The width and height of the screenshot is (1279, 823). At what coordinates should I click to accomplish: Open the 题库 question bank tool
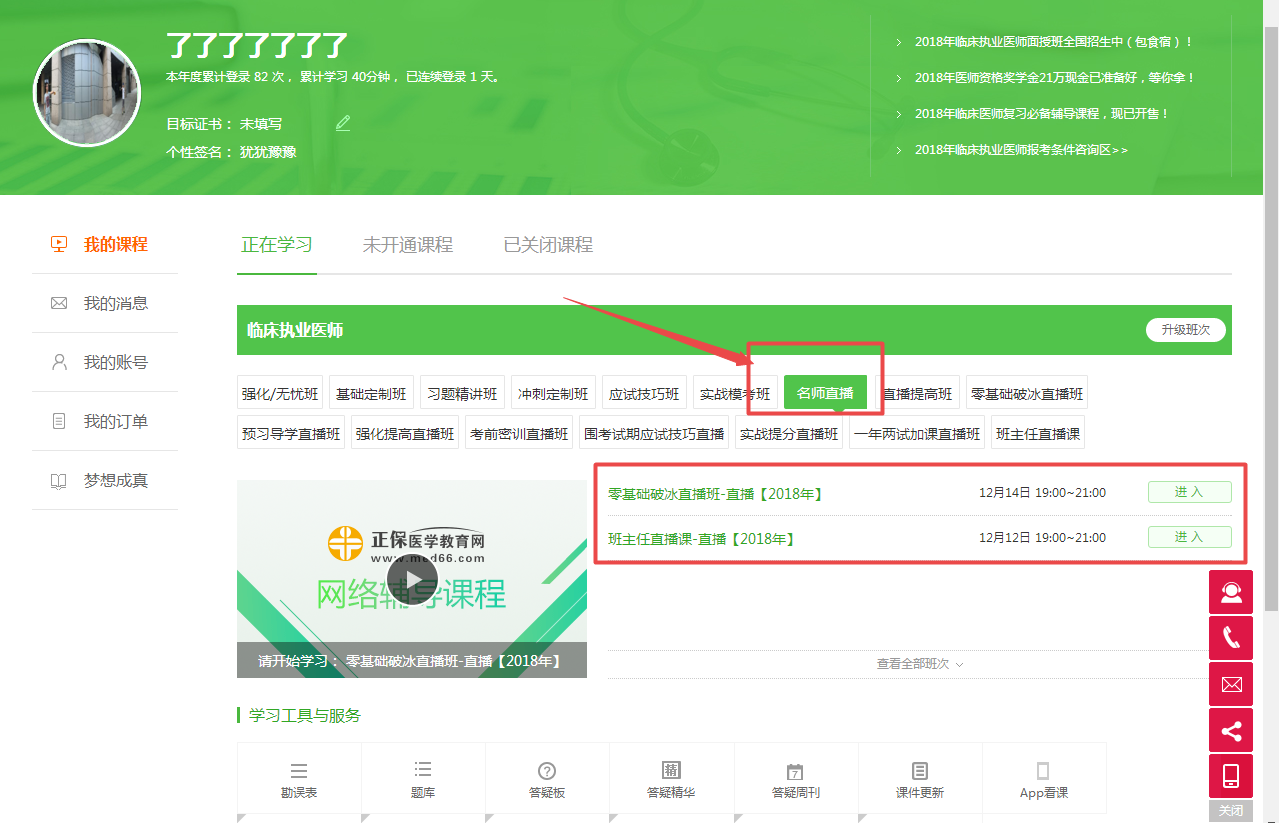pyautogui.click(x=423, y=780)
